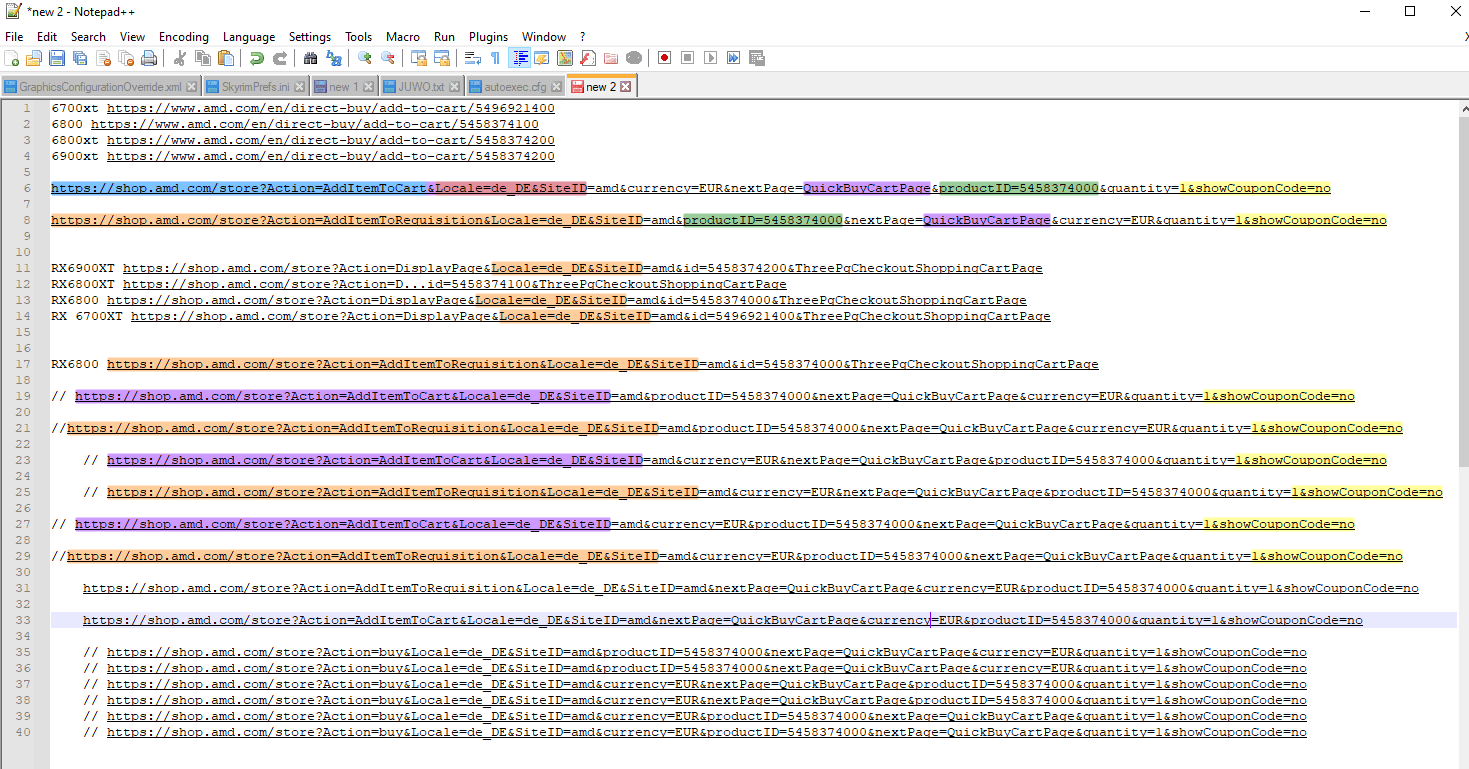The image size is (1469, 769).
Task: Open the Plugins menu
Action: pos(489,36)
